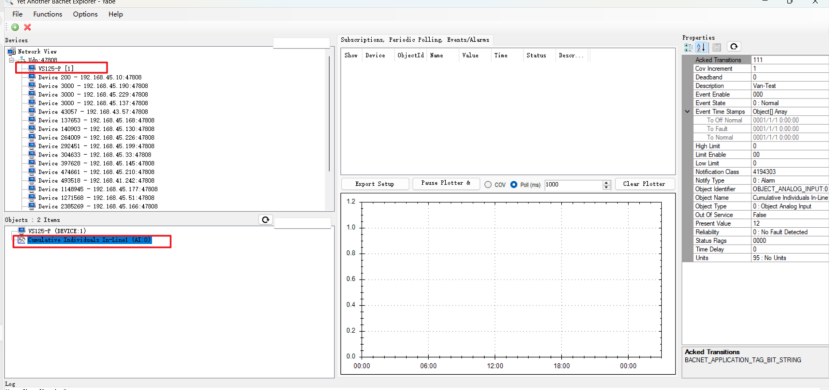Click the red remove device X icon
The height and width of the screenshot is (390, 830).
(x=27, y=28)
